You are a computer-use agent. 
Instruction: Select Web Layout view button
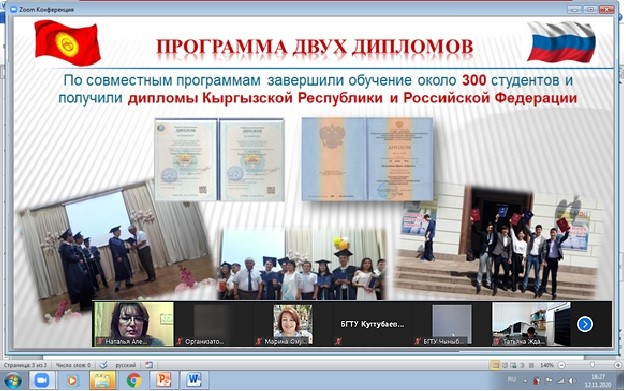[x=514, y=365]
